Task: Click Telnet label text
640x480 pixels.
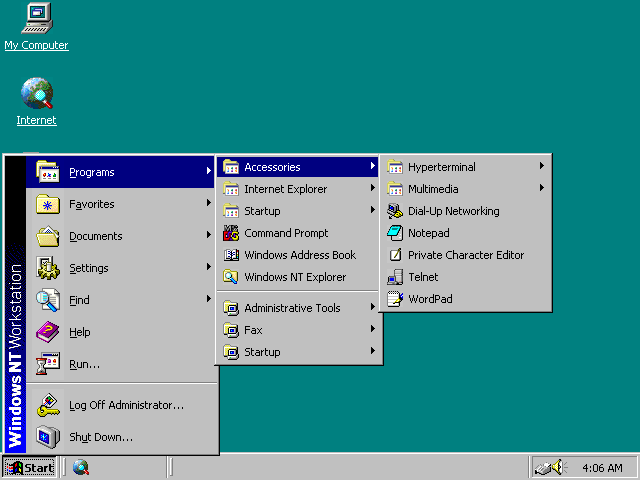Action: [x=423, y=277]
